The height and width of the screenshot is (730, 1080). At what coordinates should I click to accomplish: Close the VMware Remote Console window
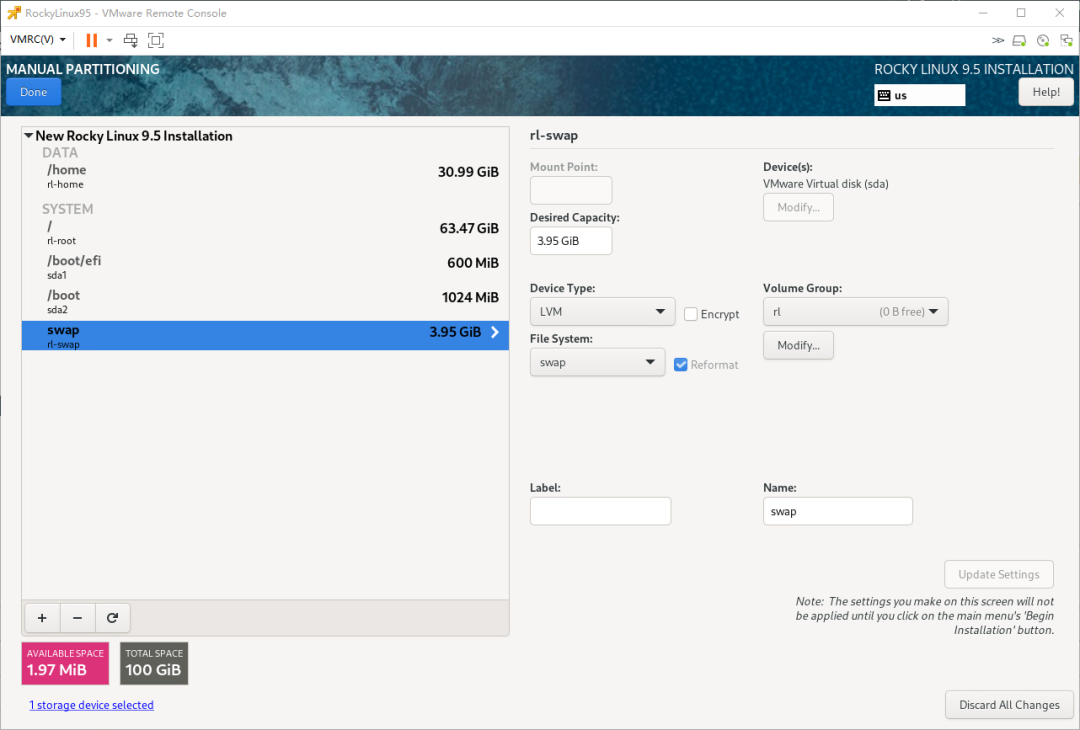(x=1059, y=13)
